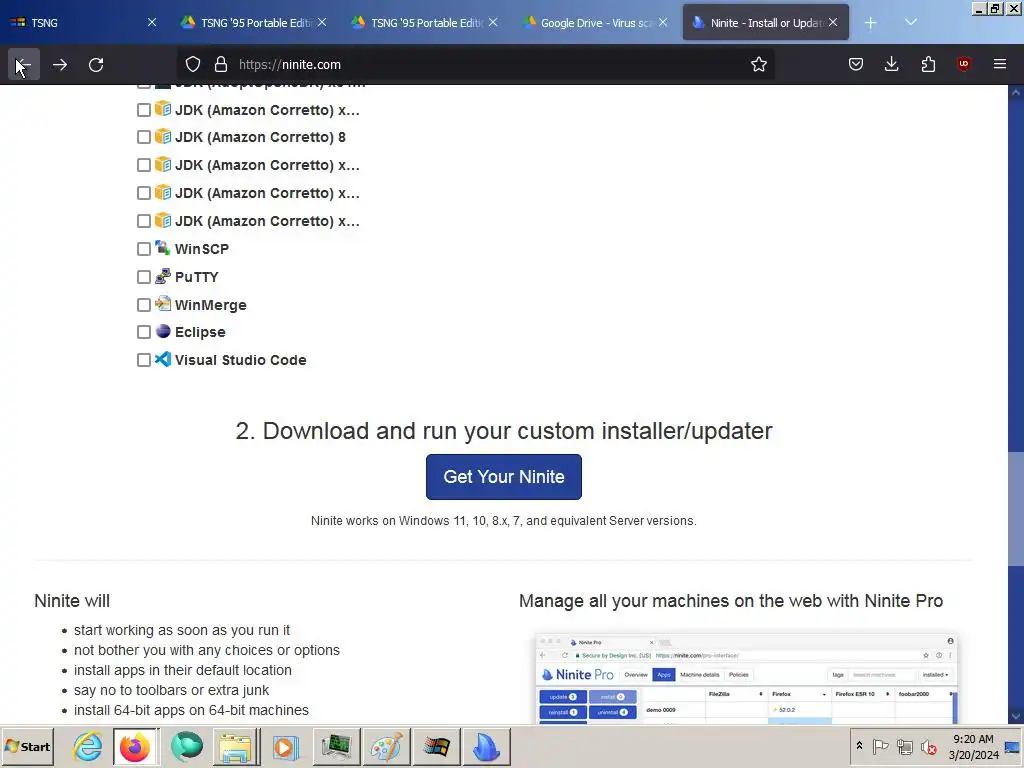Open a new browser tab
Viewport: 1024px width, 768px height.
tap(870, 23)
